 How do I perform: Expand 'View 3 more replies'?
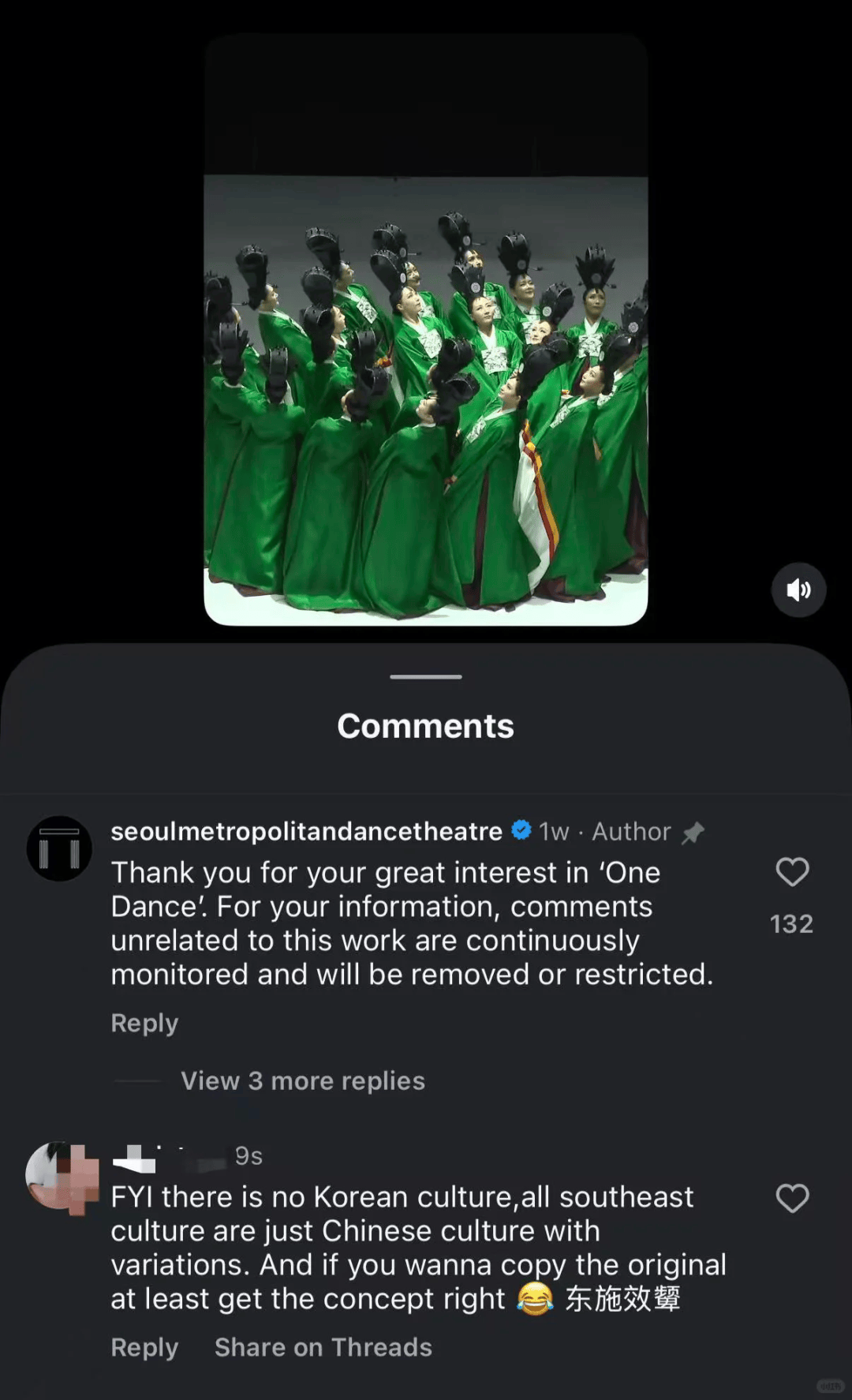(303, 1080)
